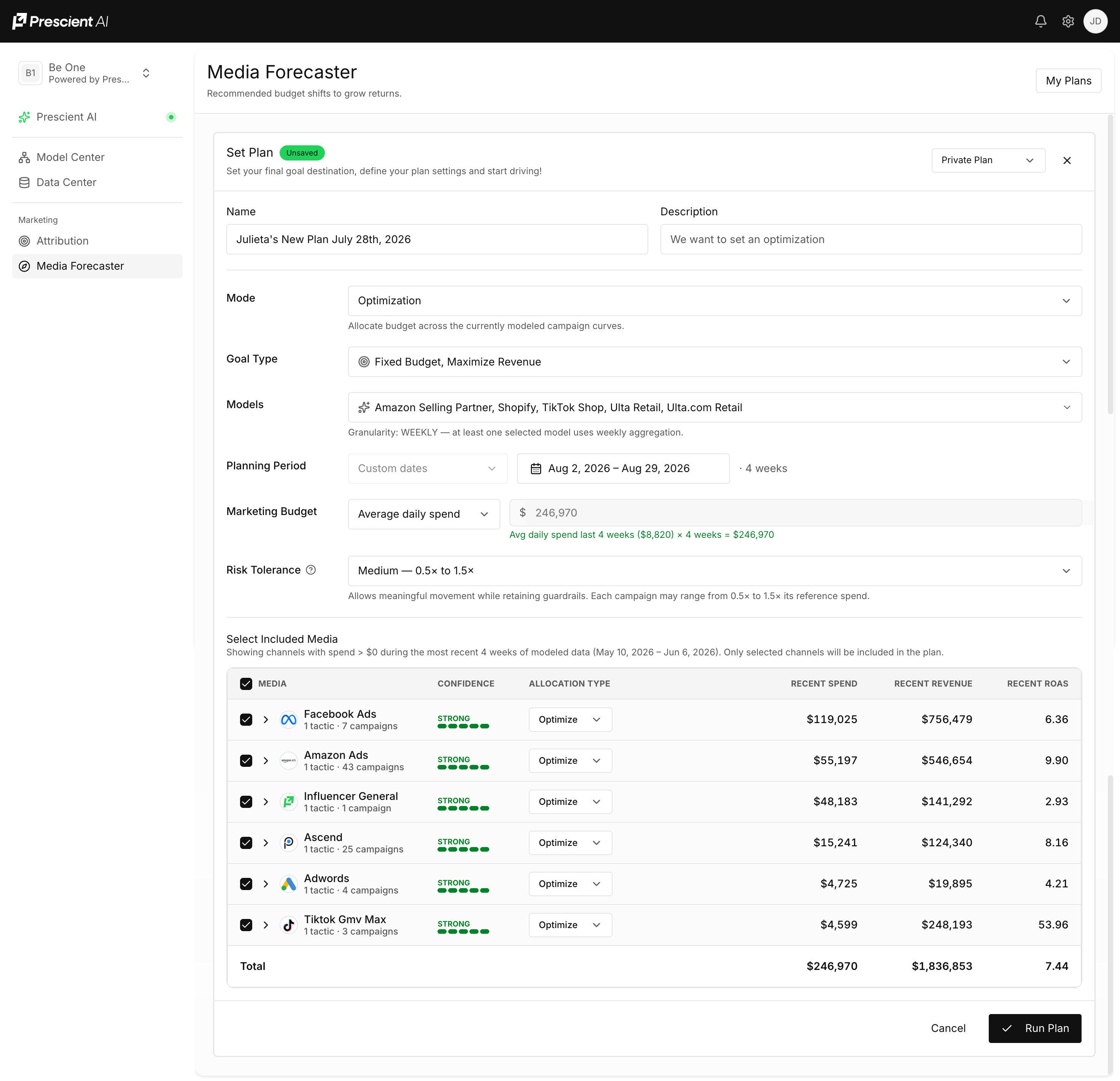Screen dimensions: 1120x1081
Task: Click the Tiktok Gmv Max confidence strength bar
Action: tap(463, 932)
